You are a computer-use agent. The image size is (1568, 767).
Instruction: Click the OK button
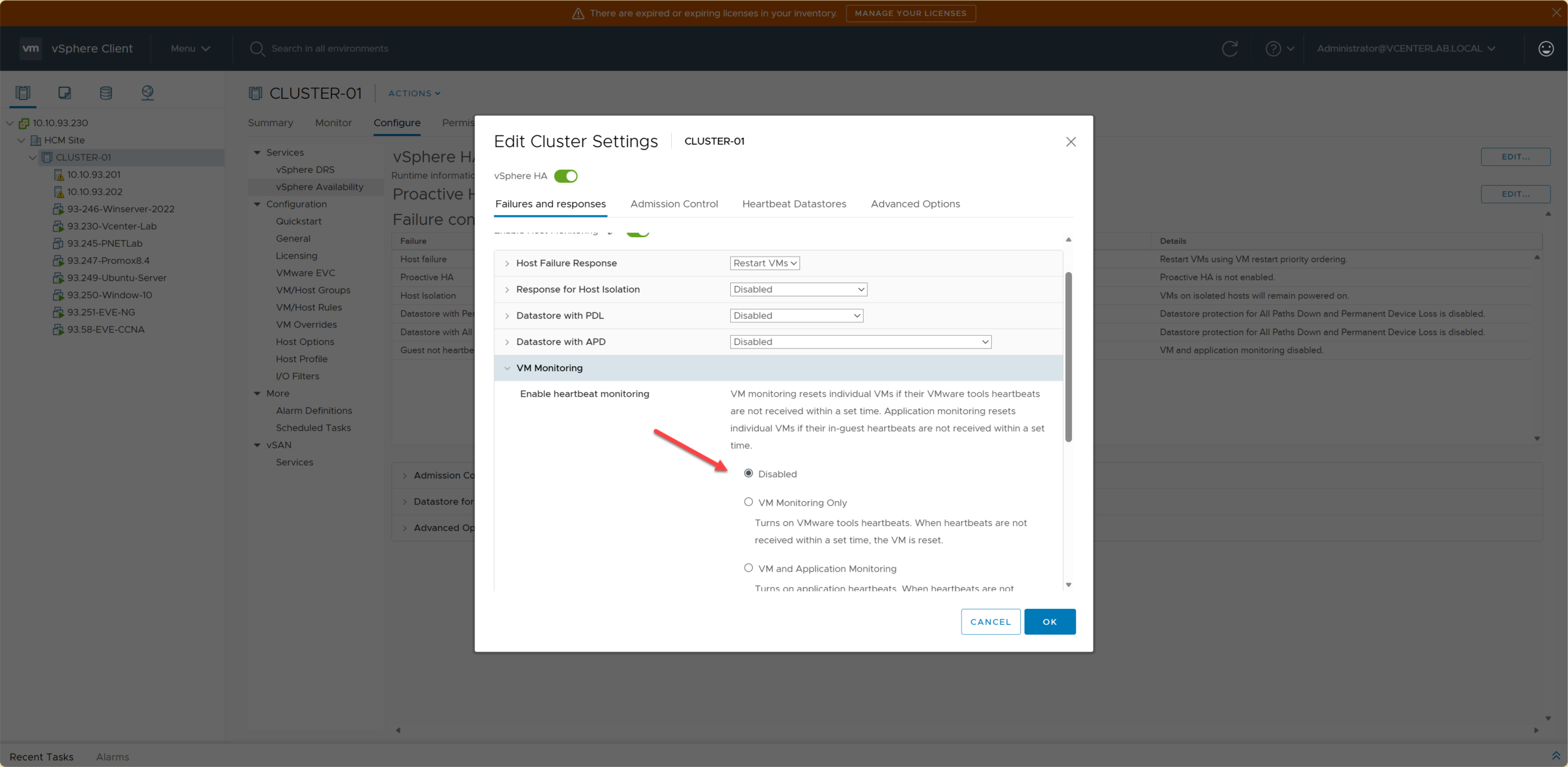click(1049, 622)
